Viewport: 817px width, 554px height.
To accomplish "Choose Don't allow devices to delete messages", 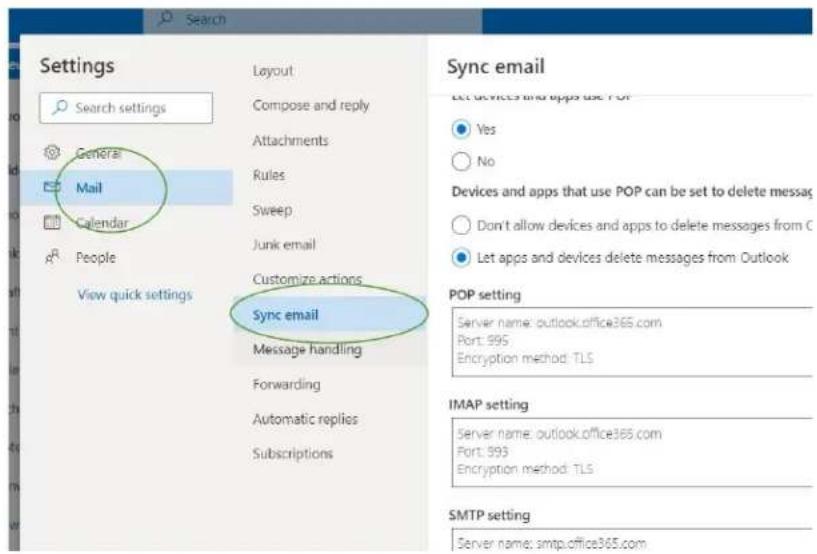I will (x=461, y=225).
